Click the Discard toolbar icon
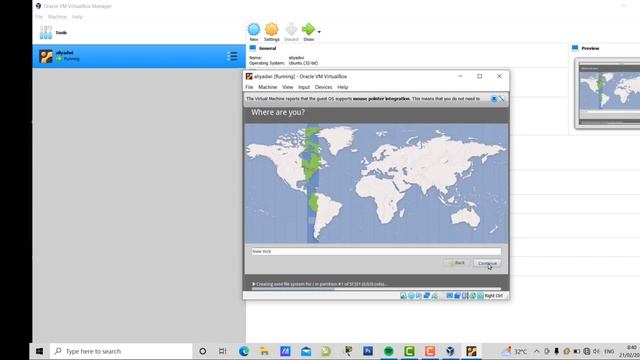This screenshot has height=360, width=640. (291, 30)
